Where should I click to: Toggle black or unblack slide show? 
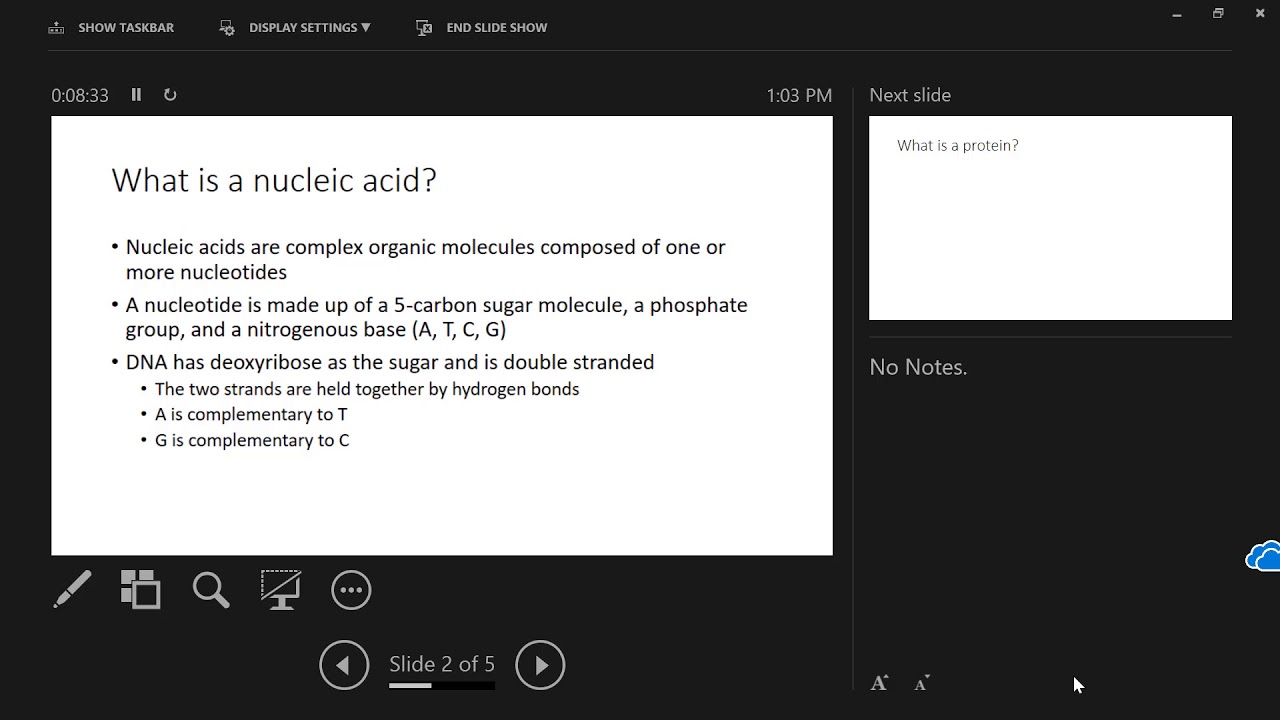coord(281,590)
